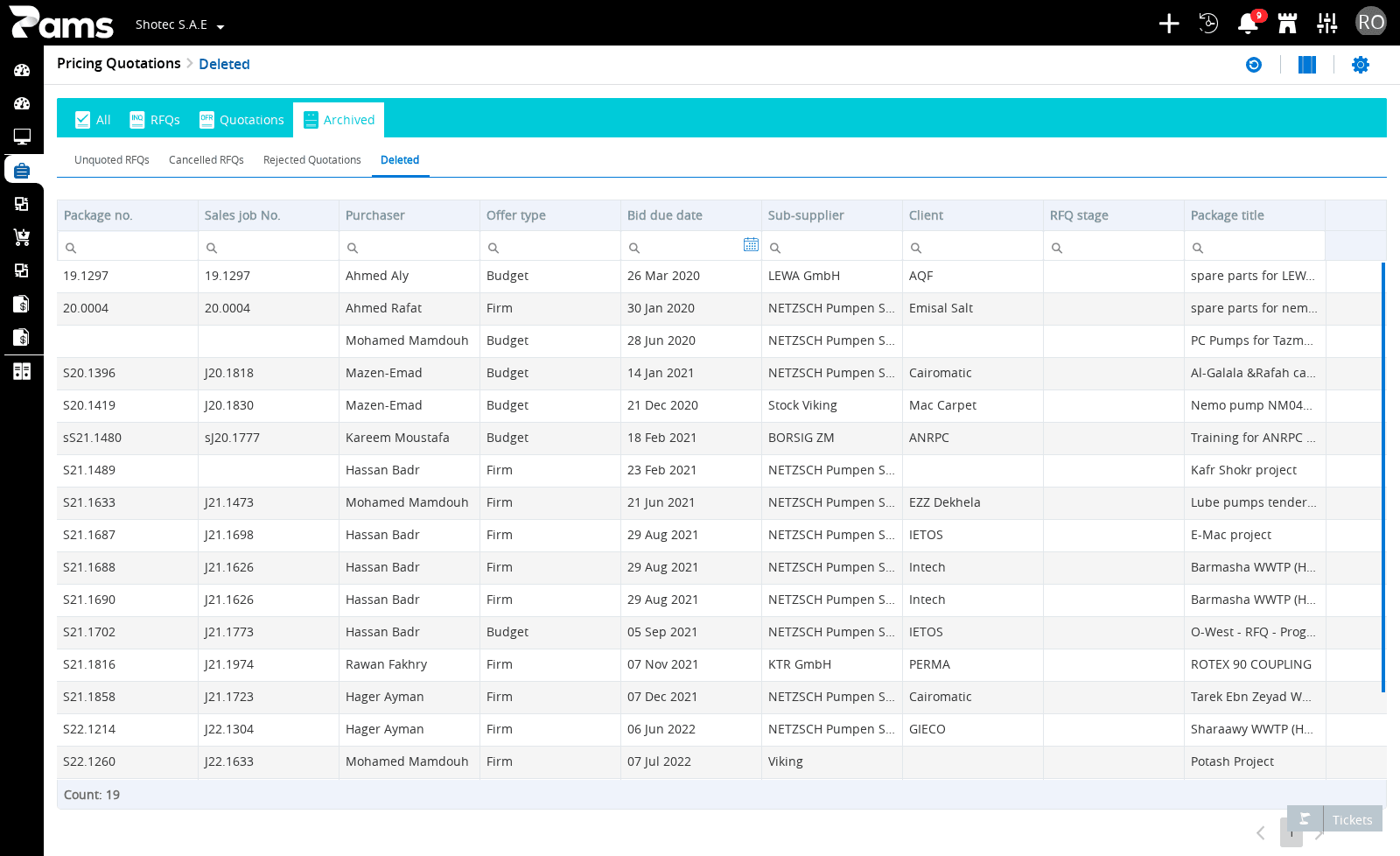Open the shopping cart sidebar icon
This screenshot has width=1400, height=856.
pyautogui.click(x=22, y=237)
